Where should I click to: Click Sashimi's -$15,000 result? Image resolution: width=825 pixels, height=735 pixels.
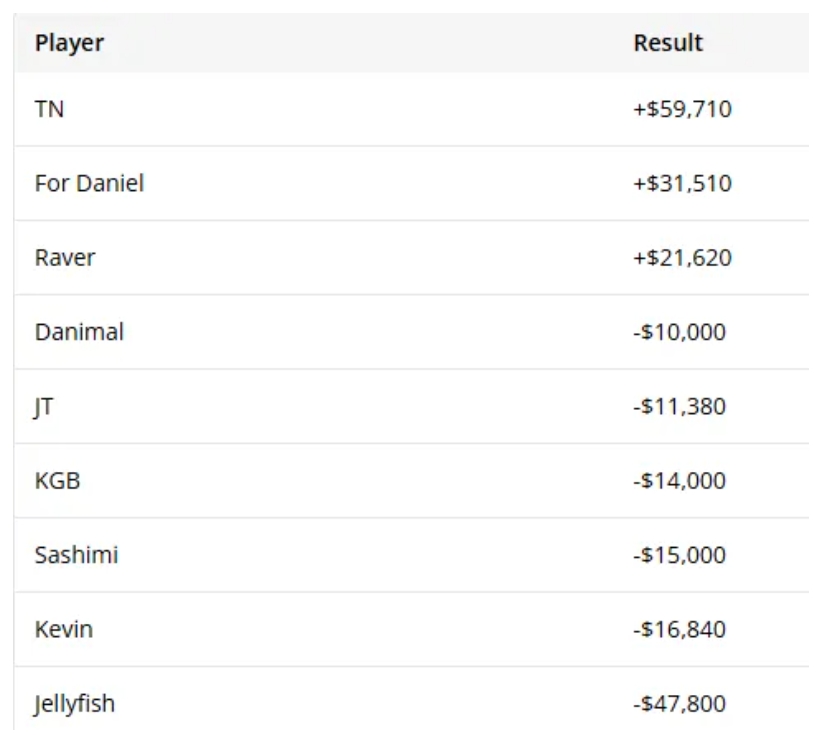(x=679, y=555)
